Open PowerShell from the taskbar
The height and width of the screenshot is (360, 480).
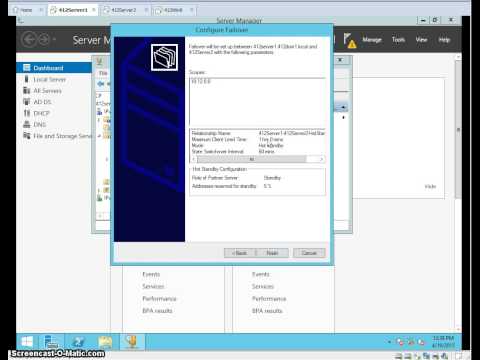(79, 342)
